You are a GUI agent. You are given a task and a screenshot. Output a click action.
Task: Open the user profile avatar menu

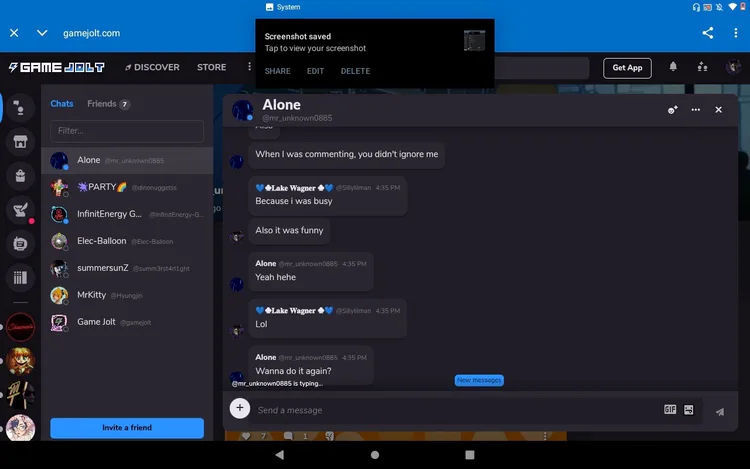(x=733, y=67)
